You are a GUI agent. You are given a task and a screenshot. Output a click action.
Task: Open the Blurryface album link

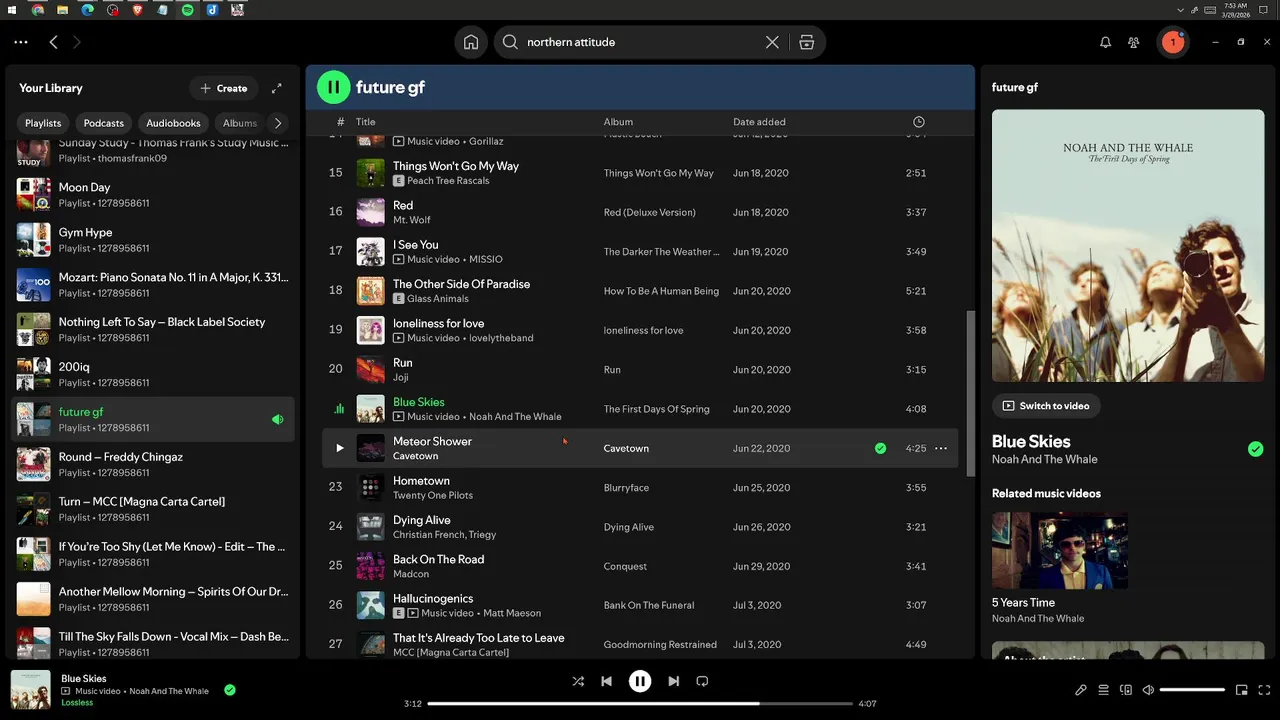(626, 488)
